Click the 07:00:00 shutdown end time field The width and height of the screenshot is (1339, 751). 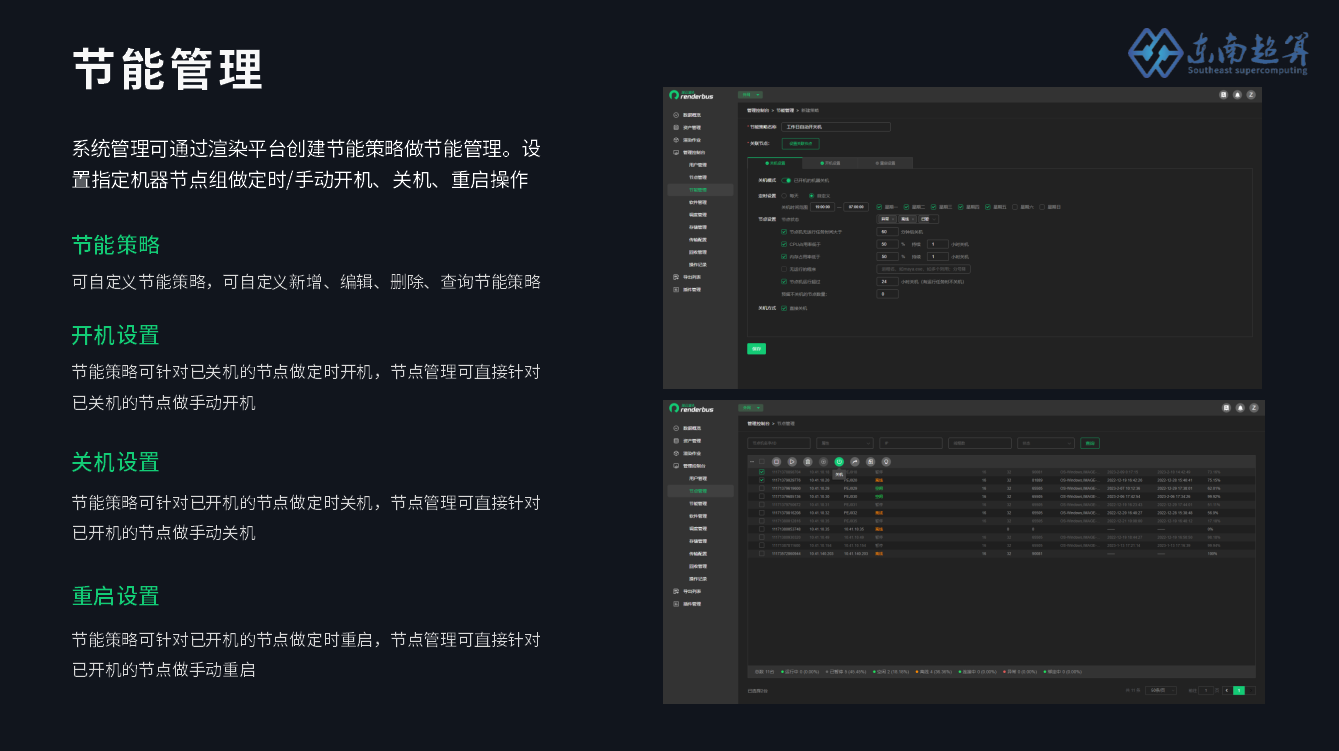(856, 206)
